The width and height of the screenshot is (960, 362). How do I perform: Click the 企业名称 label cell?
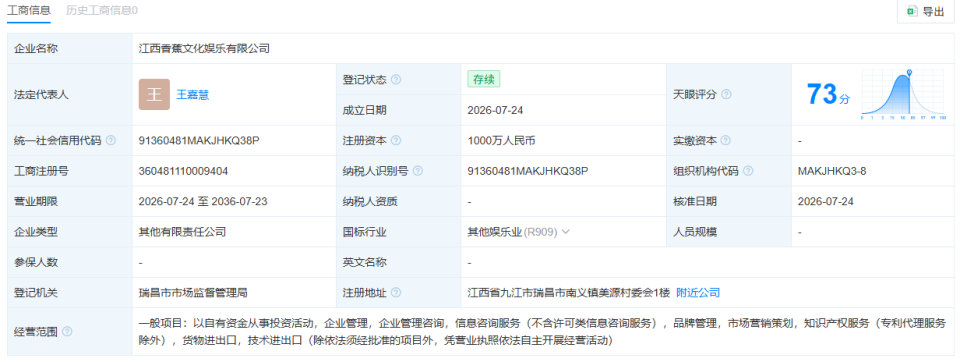[70, 48]
